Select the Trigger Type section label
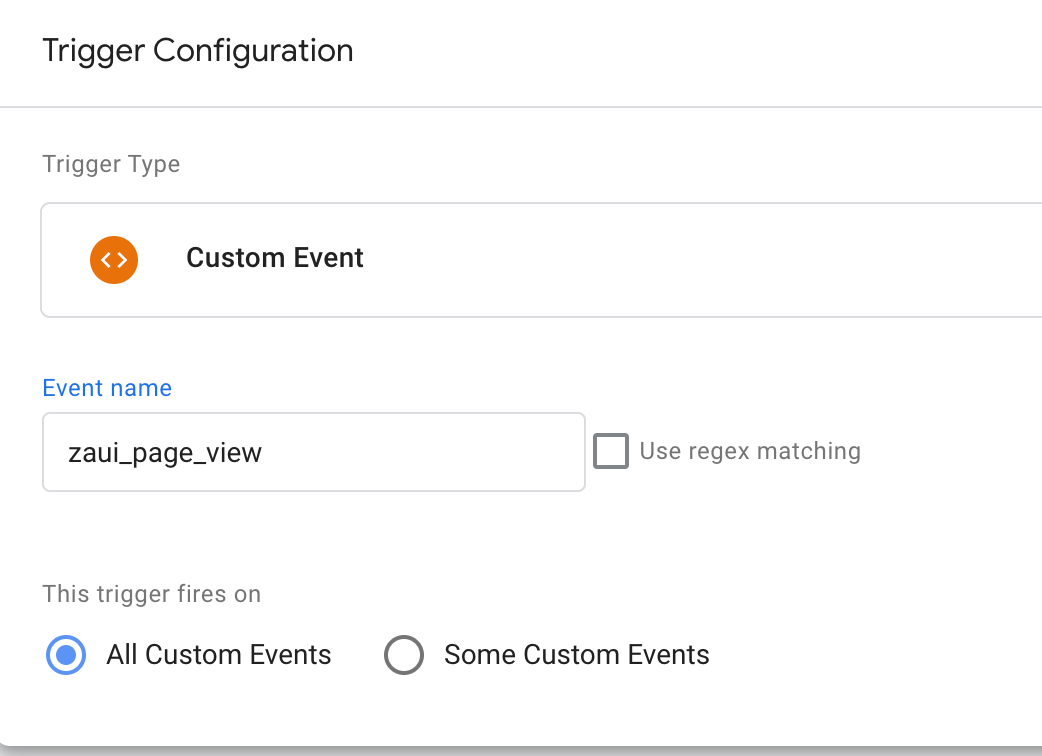The height and width of the screenshot is (756, 1042). (110, 163)
